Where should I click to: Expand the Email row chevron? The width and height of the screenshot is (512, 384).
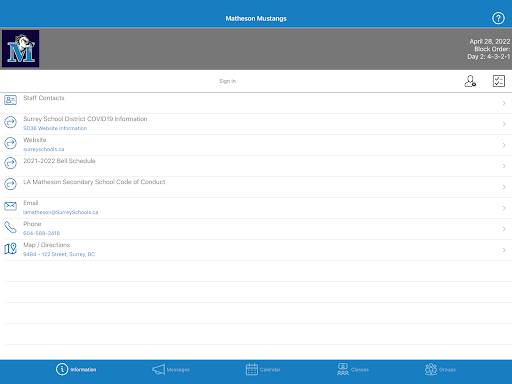[x=504, y=208]
